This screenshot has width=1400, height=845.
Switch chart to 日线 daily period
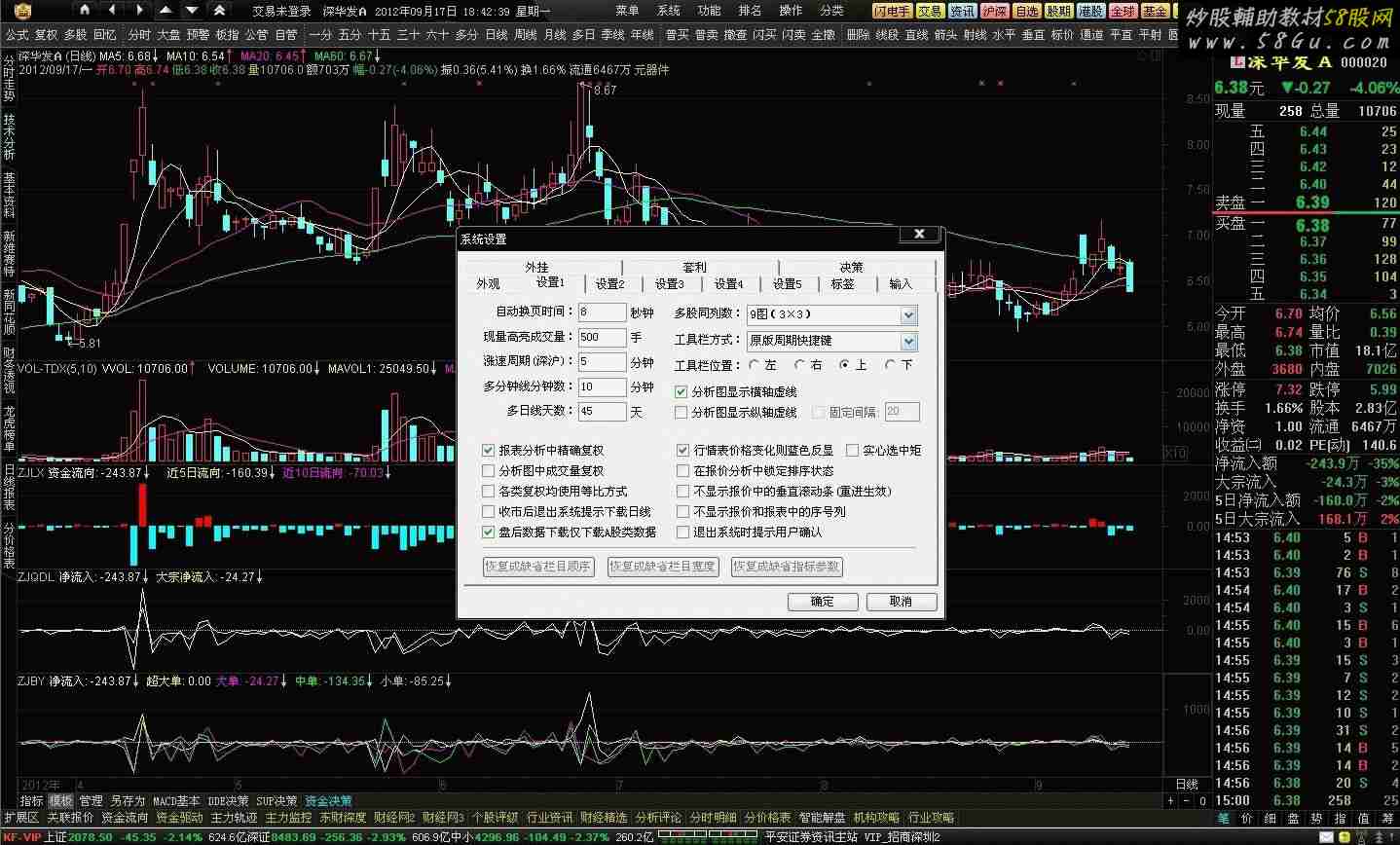pyautogui.click(x=497, y=34)
